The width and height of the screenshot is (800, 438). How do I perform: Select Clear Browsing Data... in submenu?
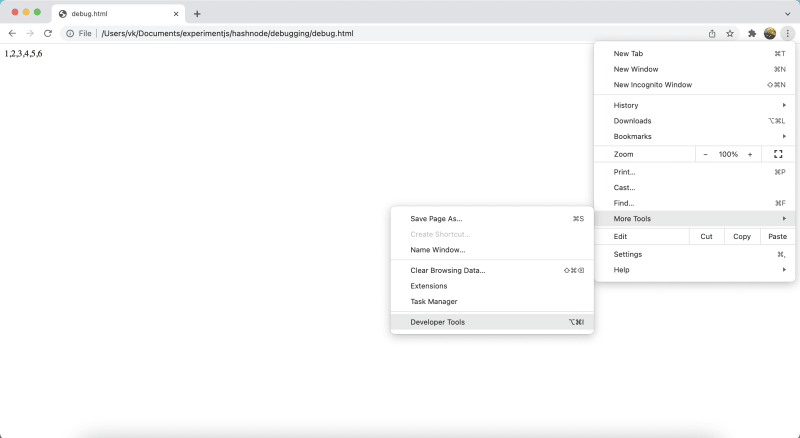click(492, 271)
